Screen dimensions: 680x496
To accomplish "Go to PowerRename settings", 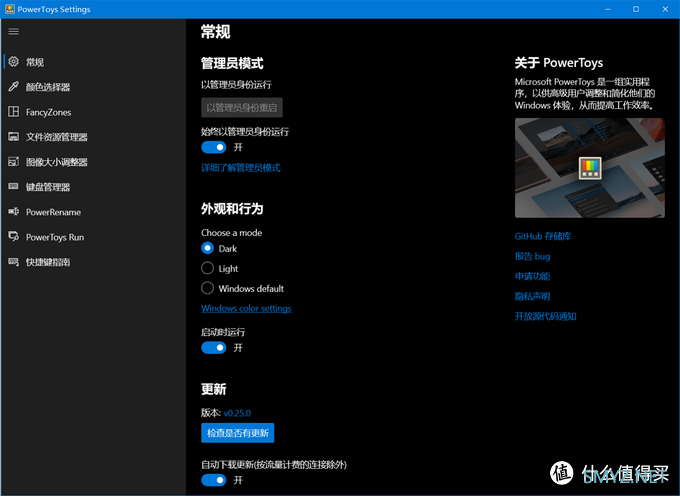I will (x=93, y=212).
